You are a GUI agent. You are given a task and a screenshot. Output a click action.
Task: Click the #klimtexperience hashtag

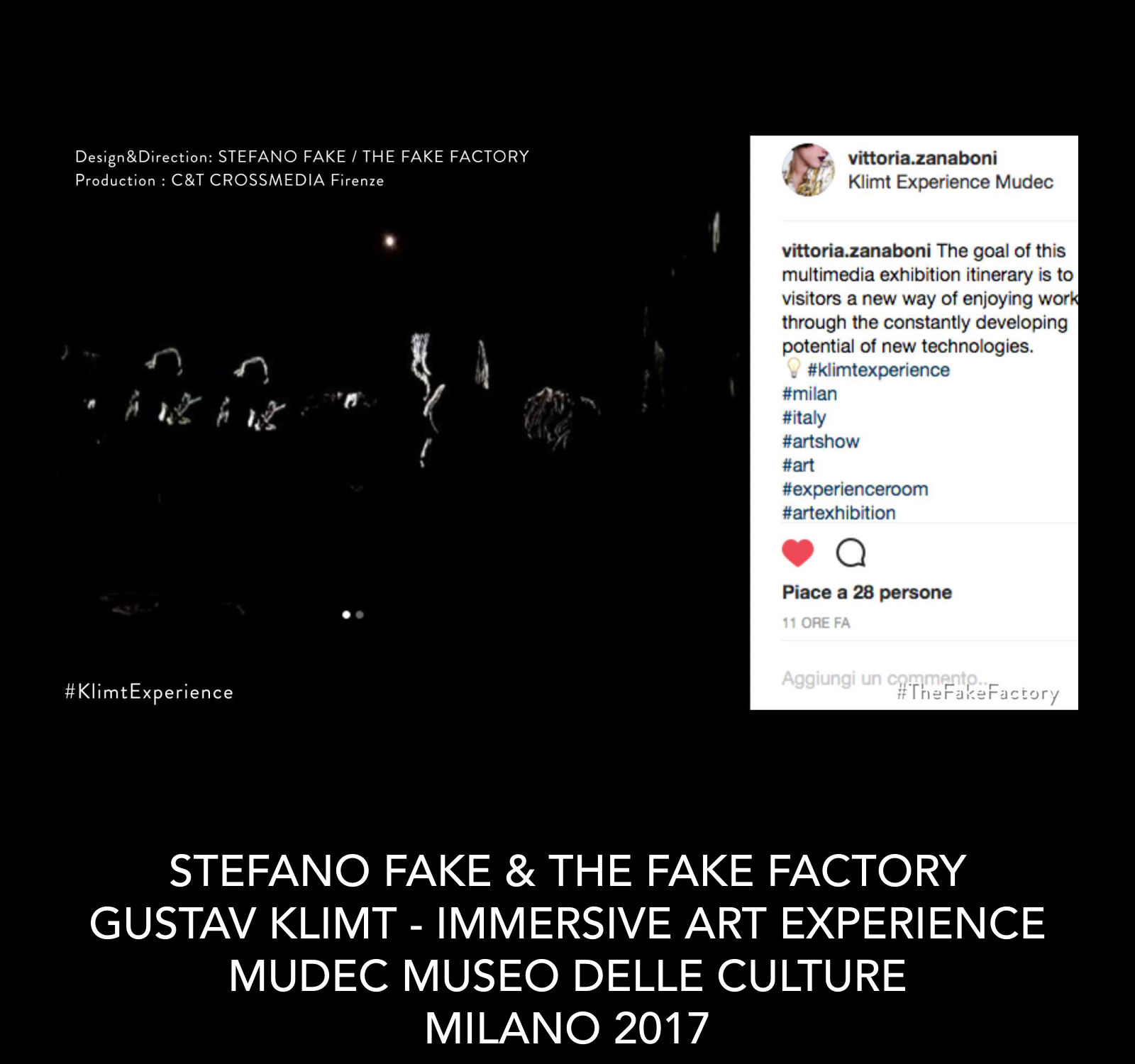point(878,370)
